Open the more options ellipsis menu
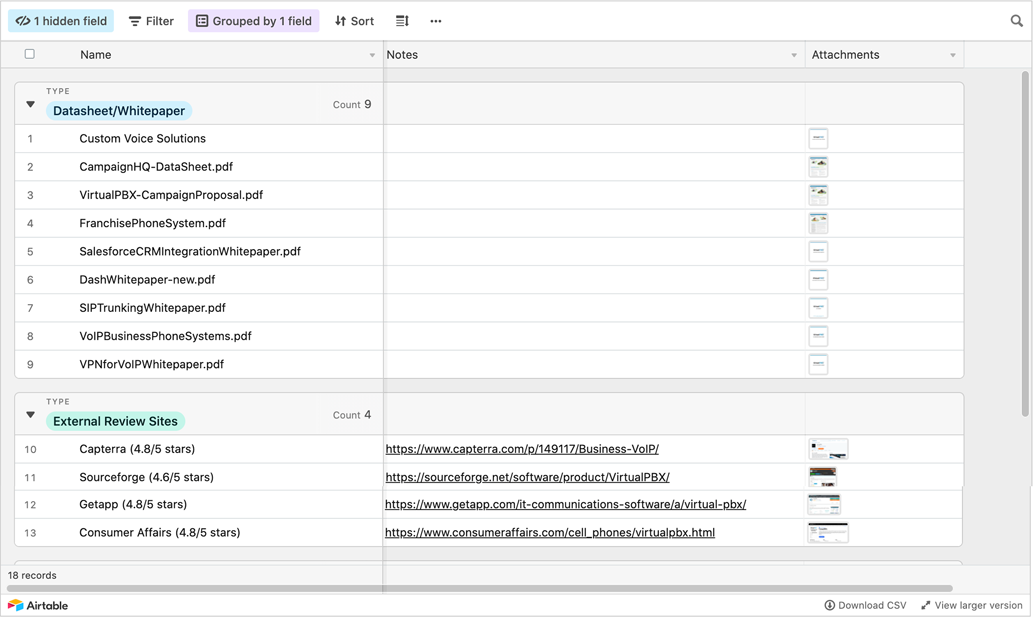Screen dimensions: 1033x617 pyautogui.click(x=435, y=21)
